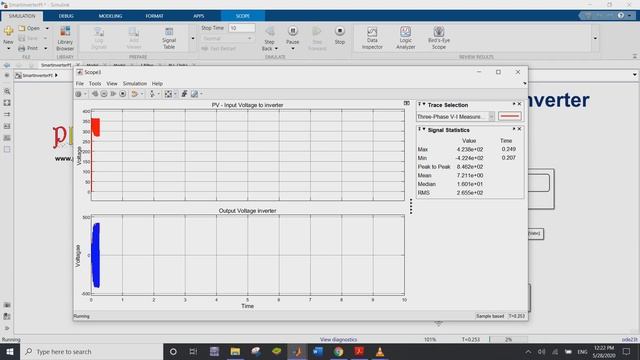Expand the Open button dropdown arrow
Image resolution: width=640 pixels, height=360 pixels.
tap(47, 28)
